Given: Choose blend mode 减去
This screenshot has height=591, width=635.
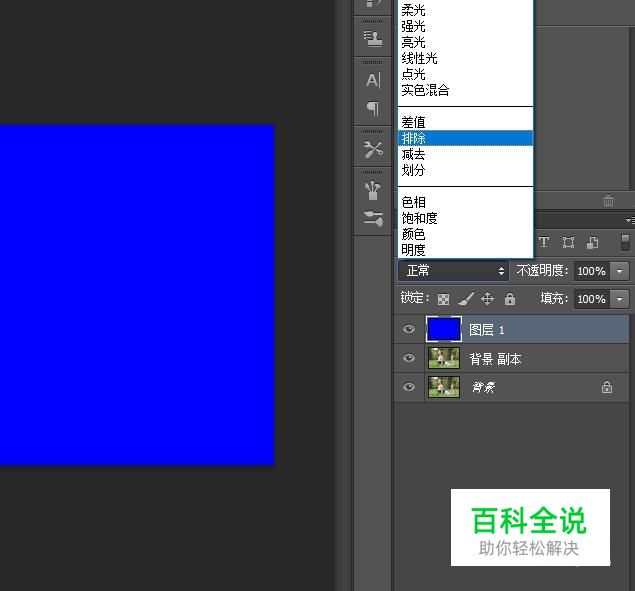Looking at the screenshot, I should click(465, 154).
